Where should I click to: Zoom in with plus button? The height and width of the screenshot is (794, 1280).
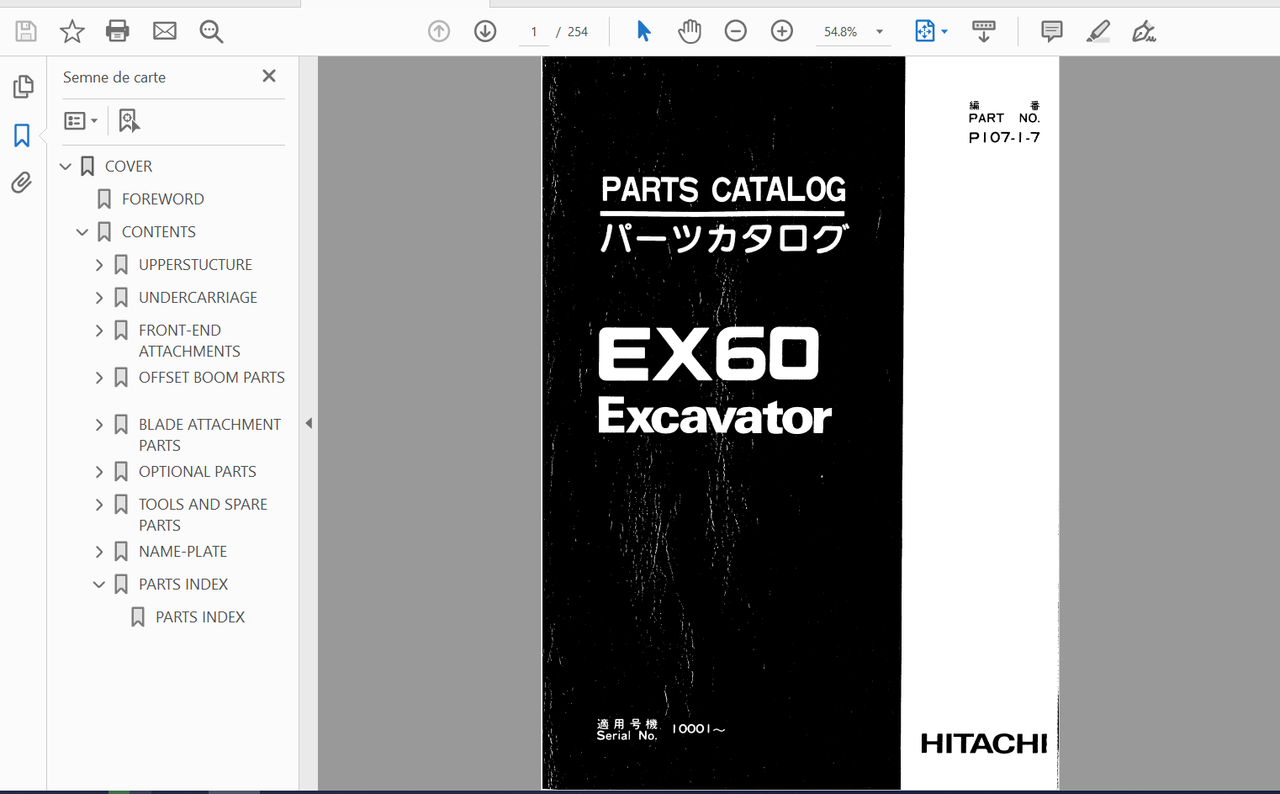click(x=782, y=31)
